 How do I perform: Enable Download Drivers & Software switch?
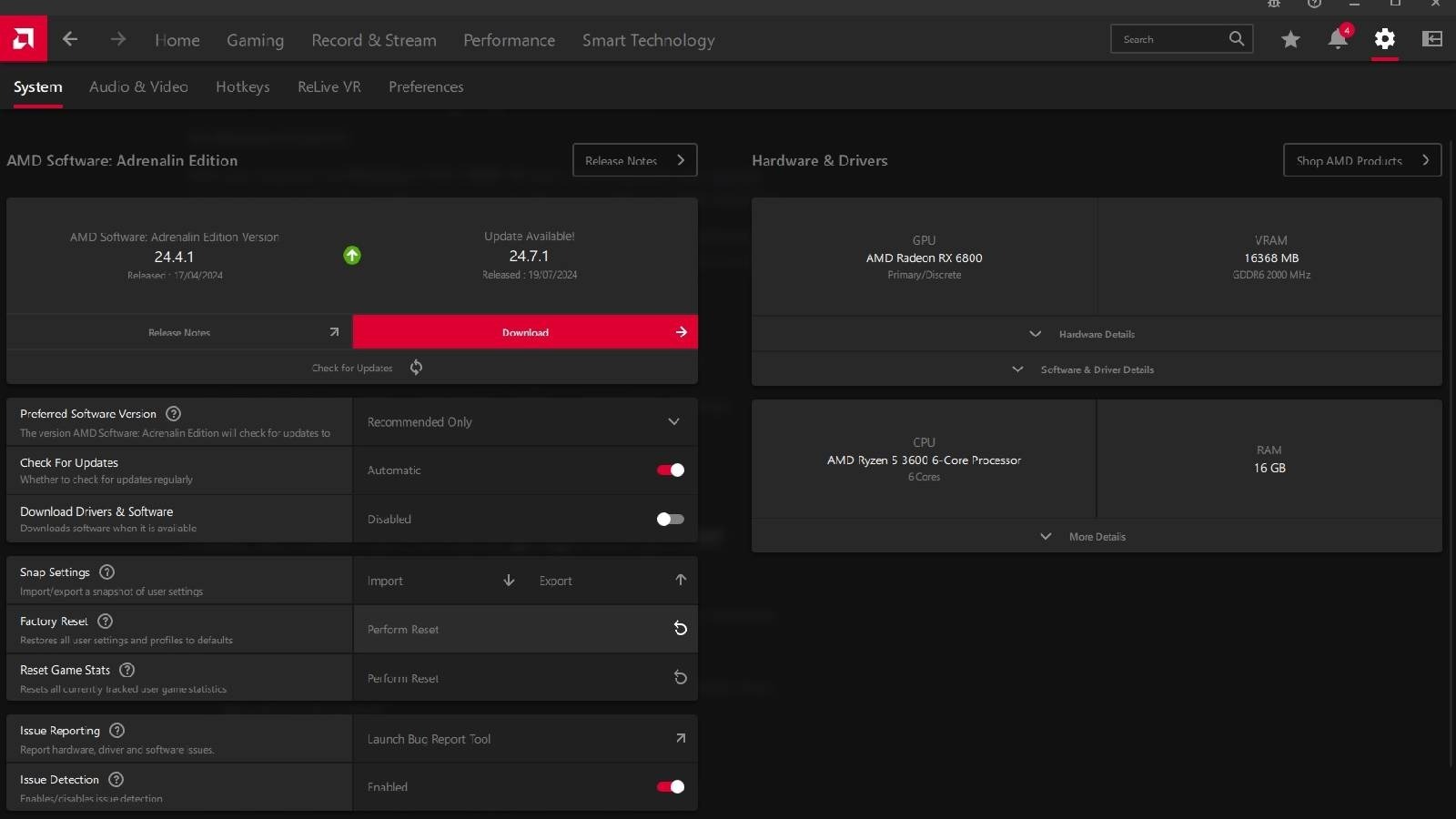point(671,520)
